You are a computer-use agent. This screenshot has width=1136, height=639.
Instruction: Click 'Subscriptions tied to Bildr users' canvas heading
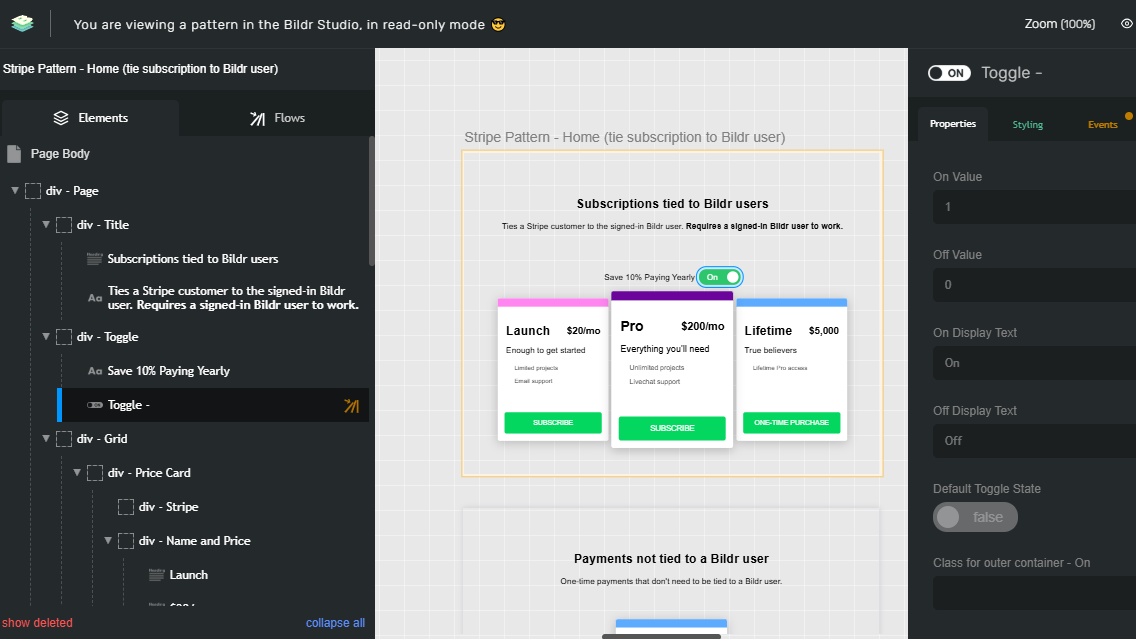coord(672,204)
